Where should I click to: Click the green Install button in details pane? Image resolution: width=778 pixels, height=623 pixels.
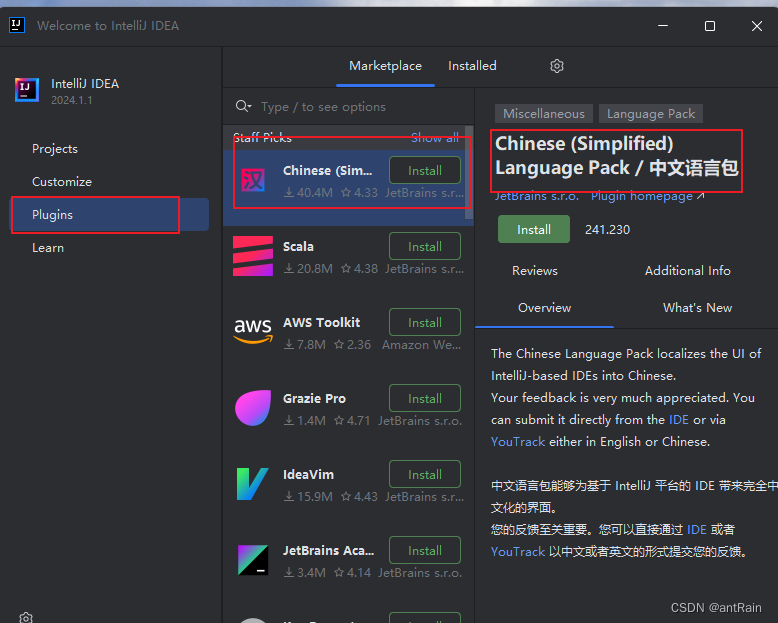(534, 229)
